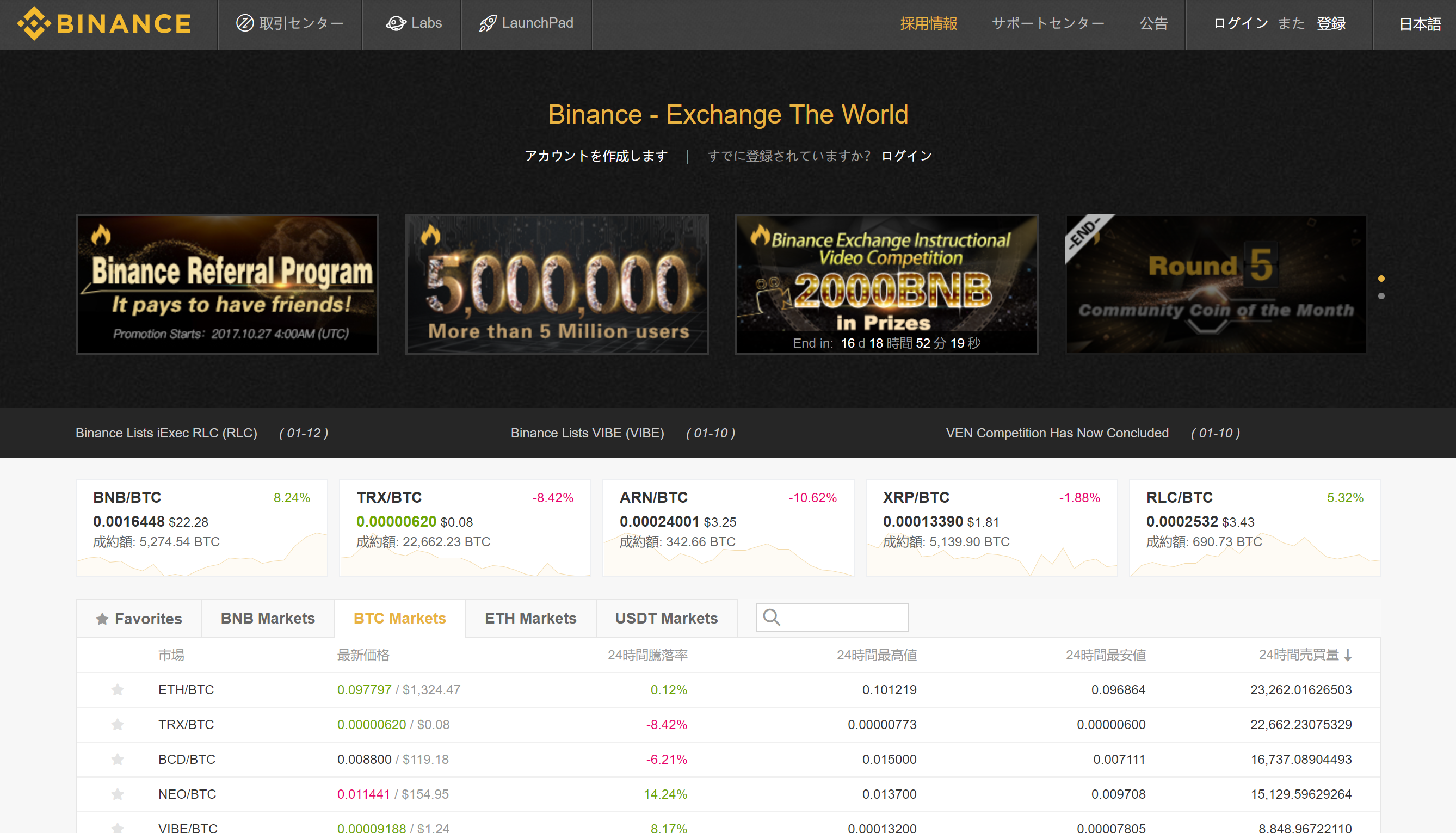Sort by 24時間売買量 arrow
The image size is (1456, 833).
[1348, 656]
